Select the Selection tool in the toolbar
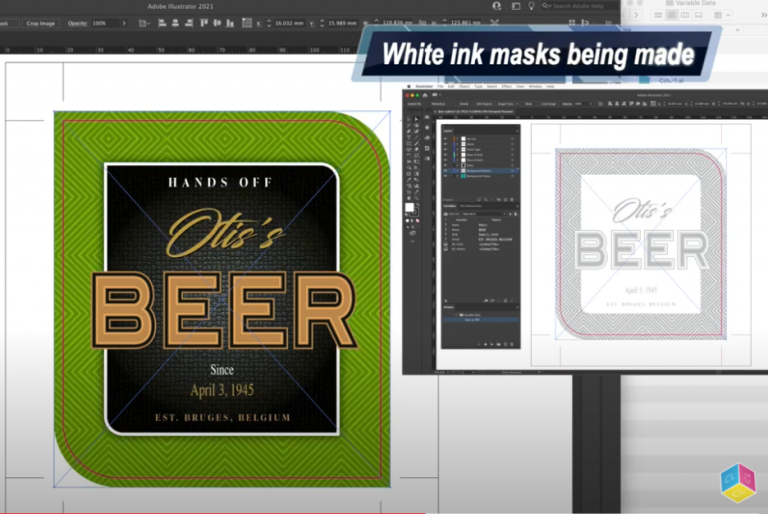The height and width of the screenshot is (514, 768). point(410,118)
